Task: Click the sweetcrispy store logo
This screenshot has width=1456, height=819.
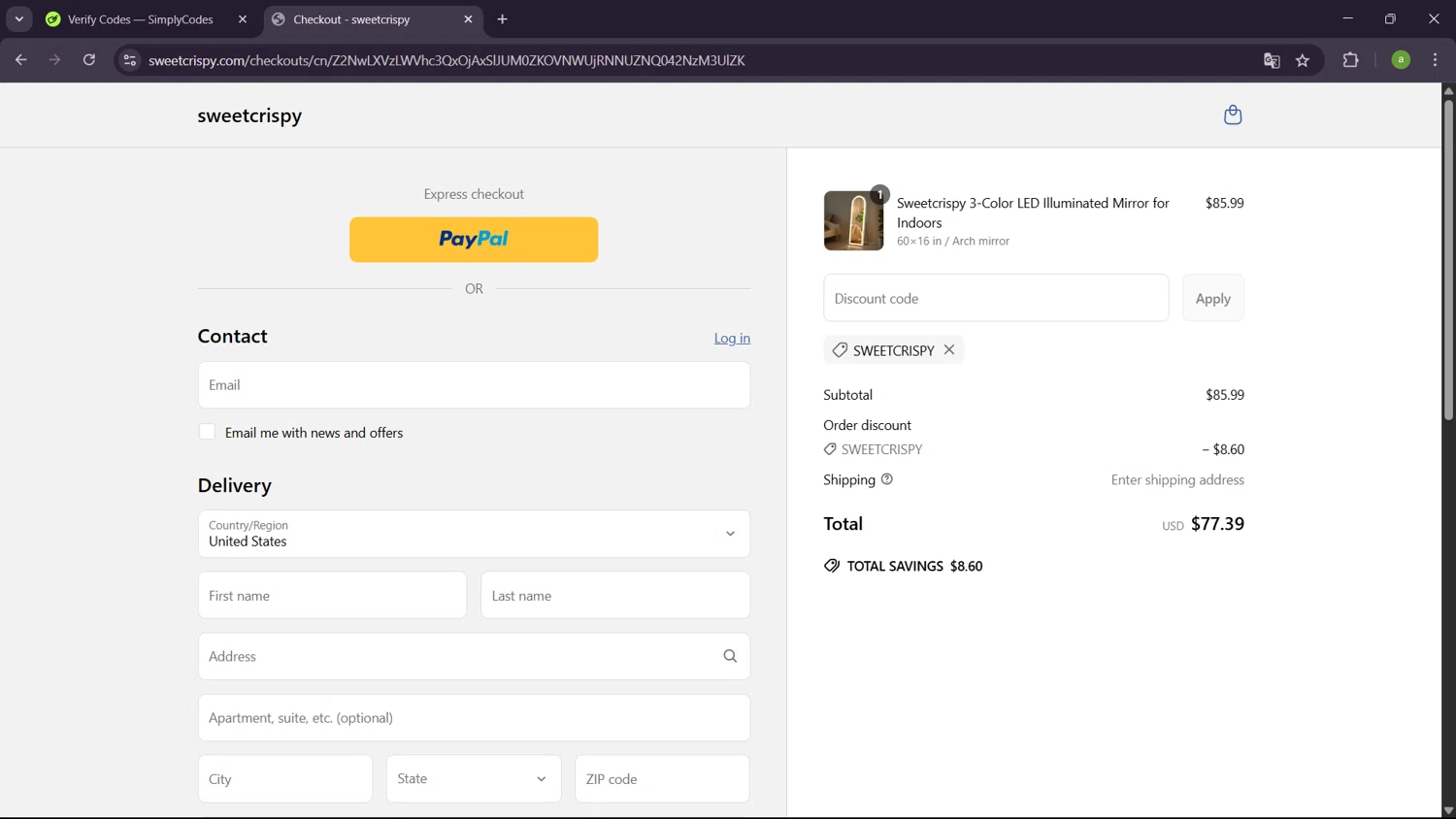Action: tap(249, 115)
